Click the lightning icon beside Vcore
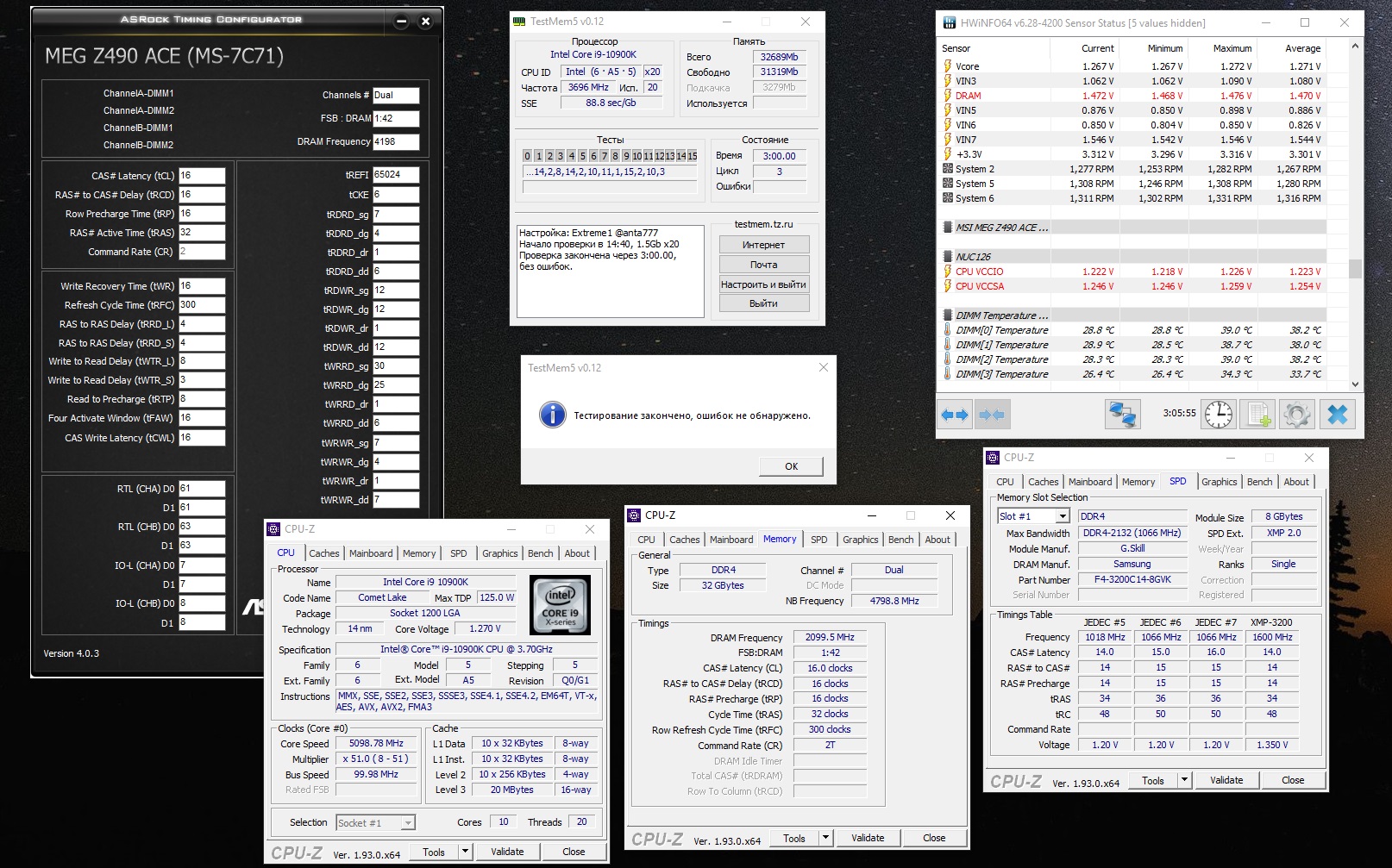 pyautogui.click(x=947, y=66)
